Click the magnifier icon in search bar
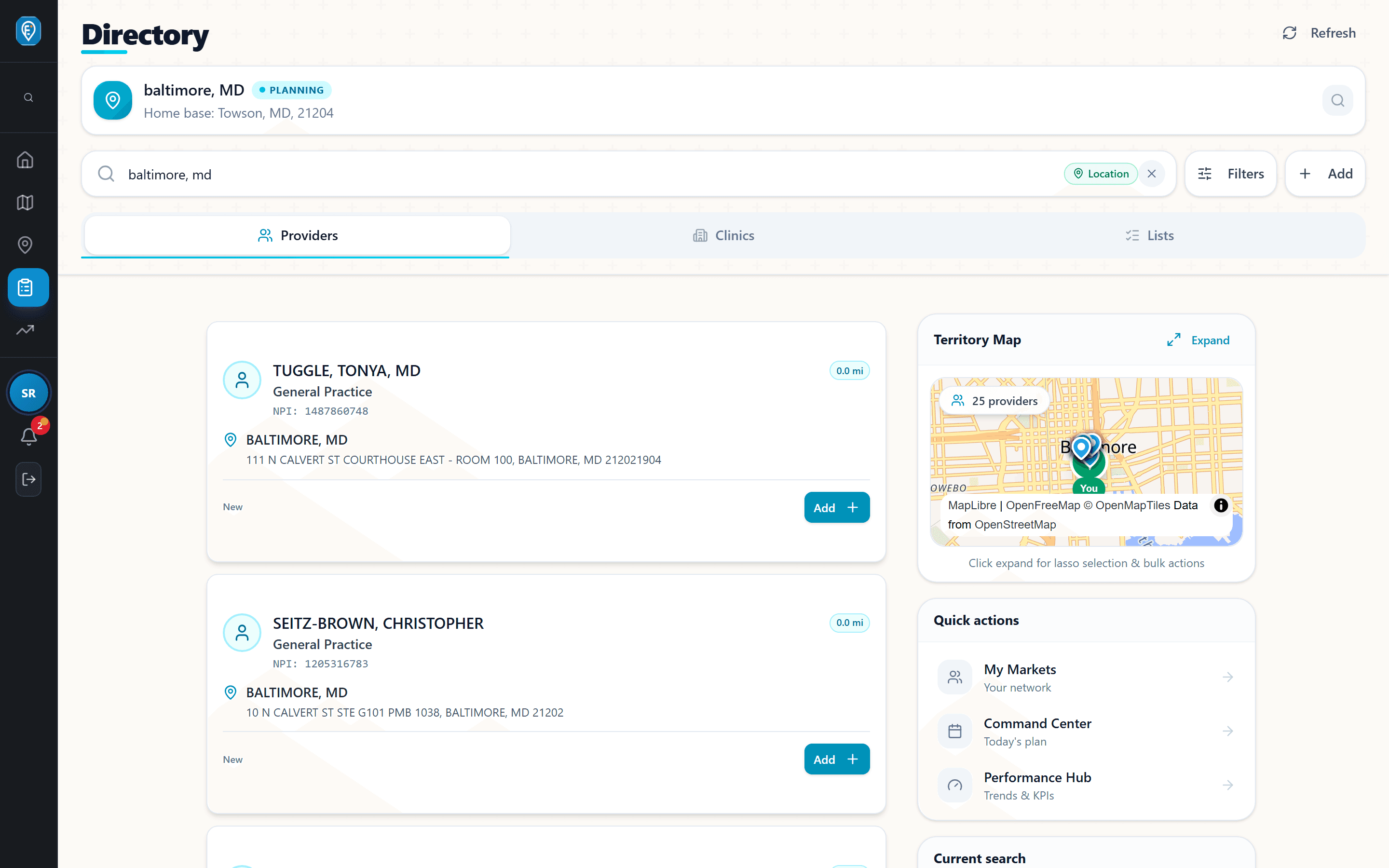 coord(106,174)
